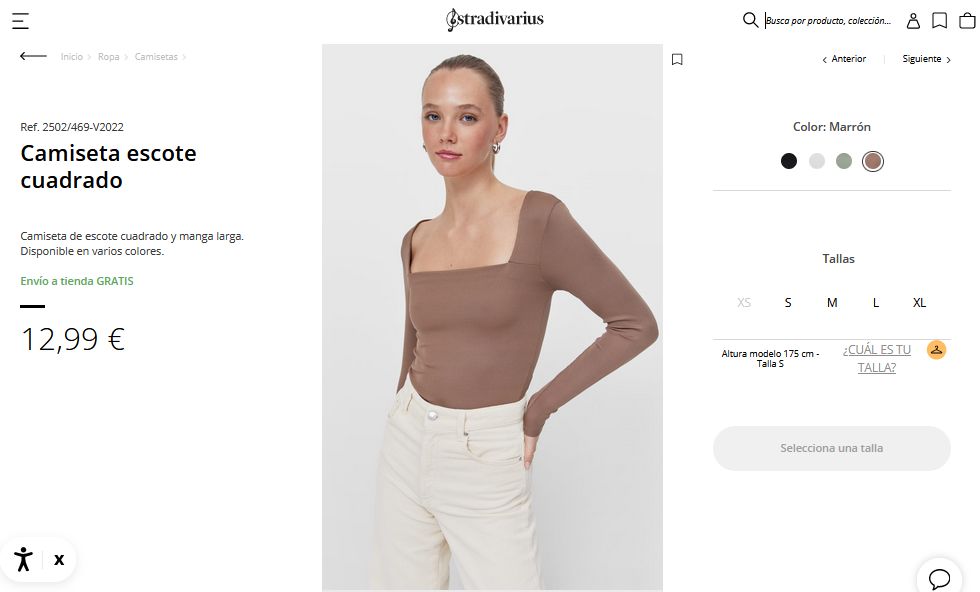Open the shopping bag
This screenshot has width=980, height=592.
point(967,20)
